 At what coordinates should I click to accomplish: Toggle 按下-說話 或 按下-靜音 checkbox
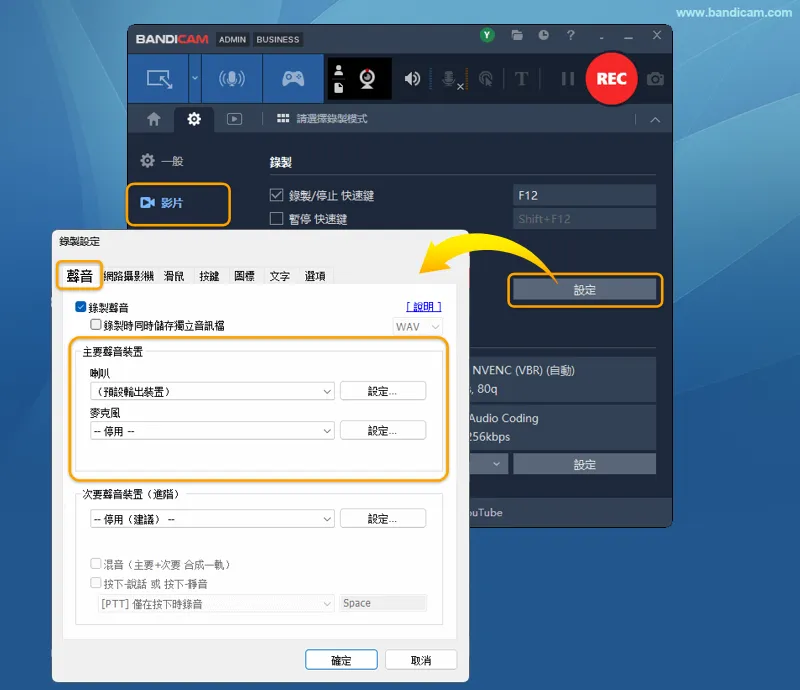pyautogui.click(x=95, y=582)
